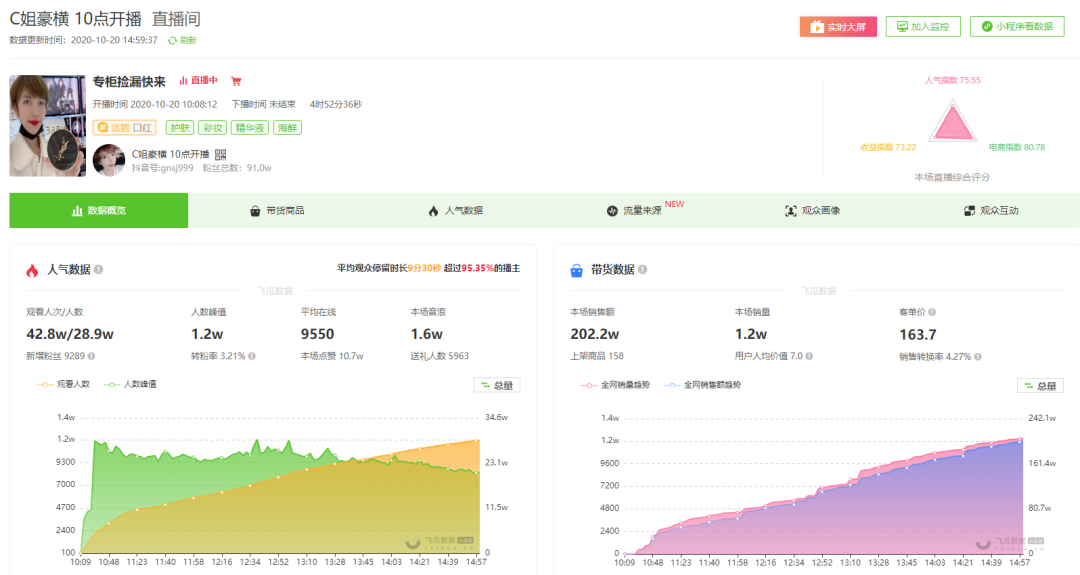The width and height of the screenshot is (1080, 575).
Task: Click info icon next to 带货数据 heading
Action: pyautogui.click(x=642, y=269)
